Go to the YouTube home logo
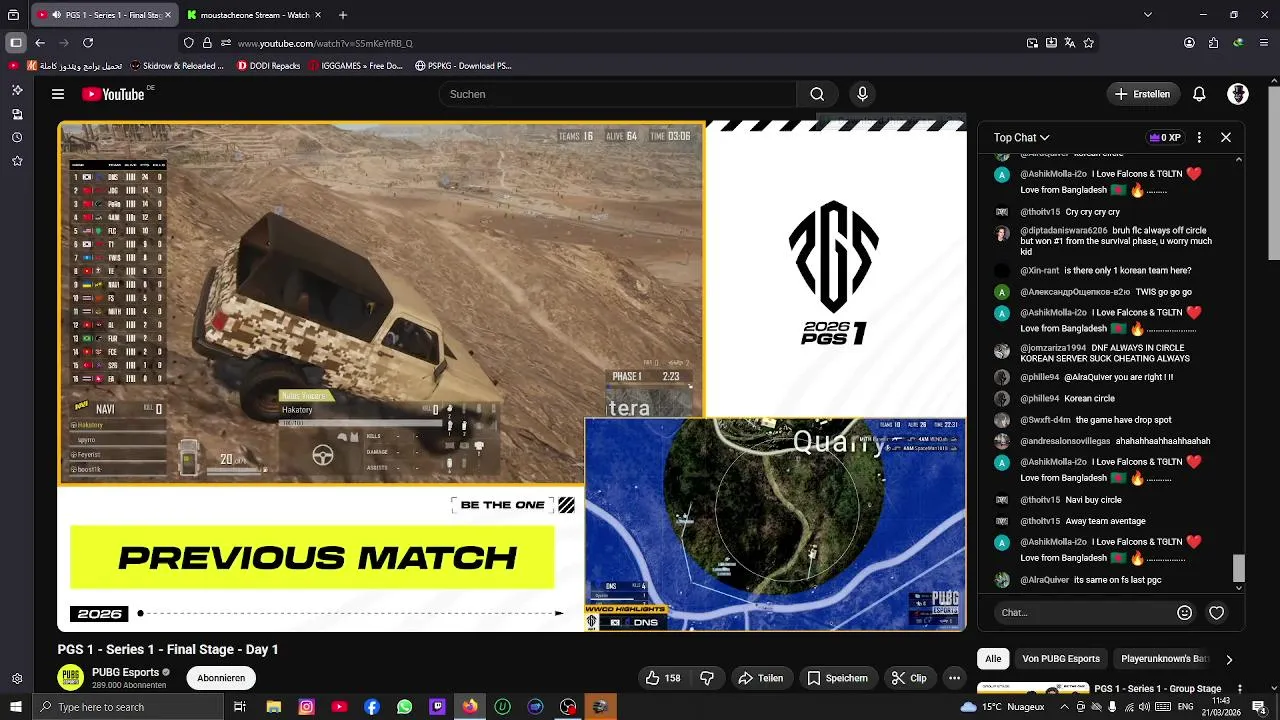 114,94
